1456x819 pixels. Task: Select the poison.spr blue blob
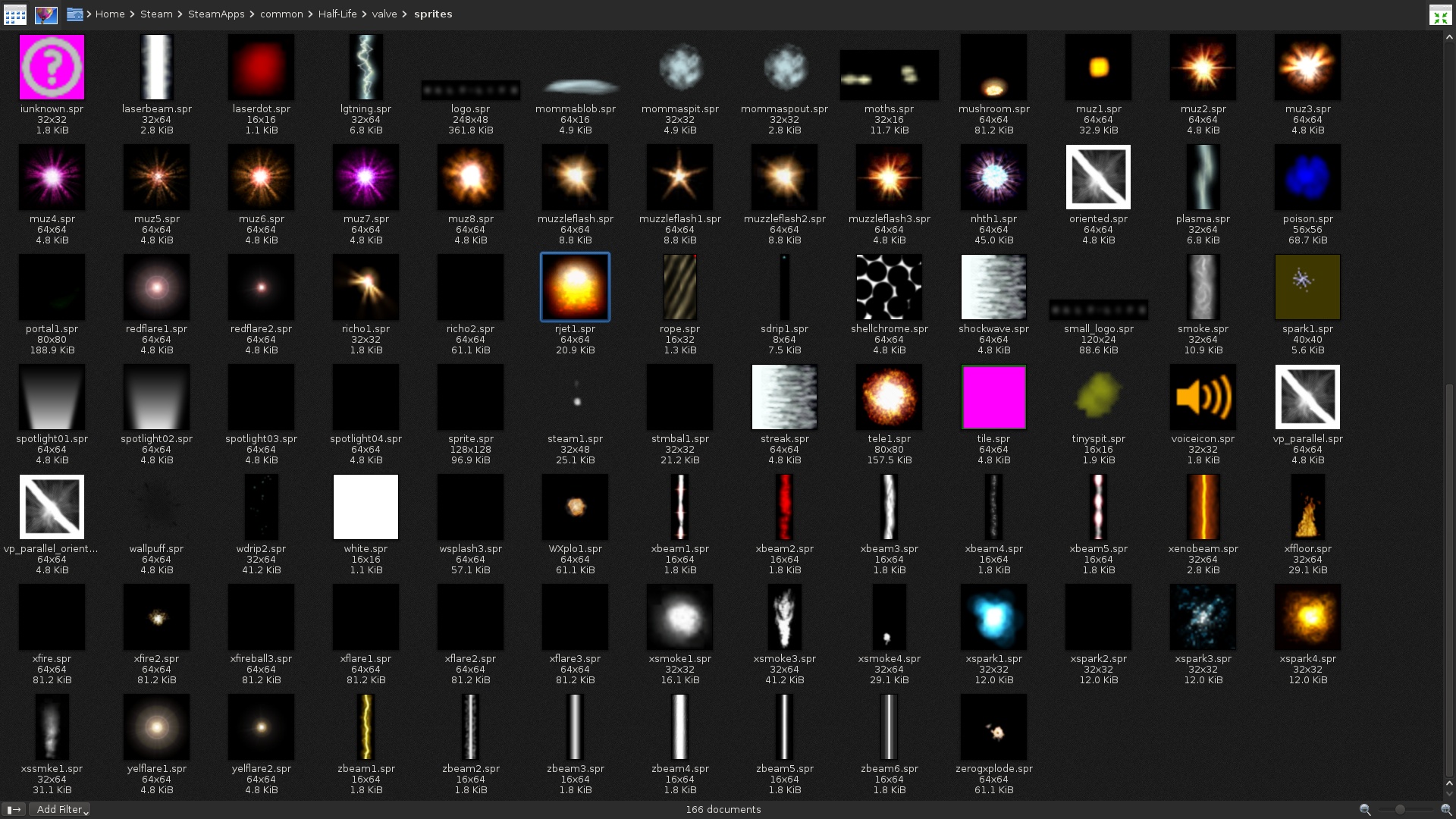tap(1307, 177)
